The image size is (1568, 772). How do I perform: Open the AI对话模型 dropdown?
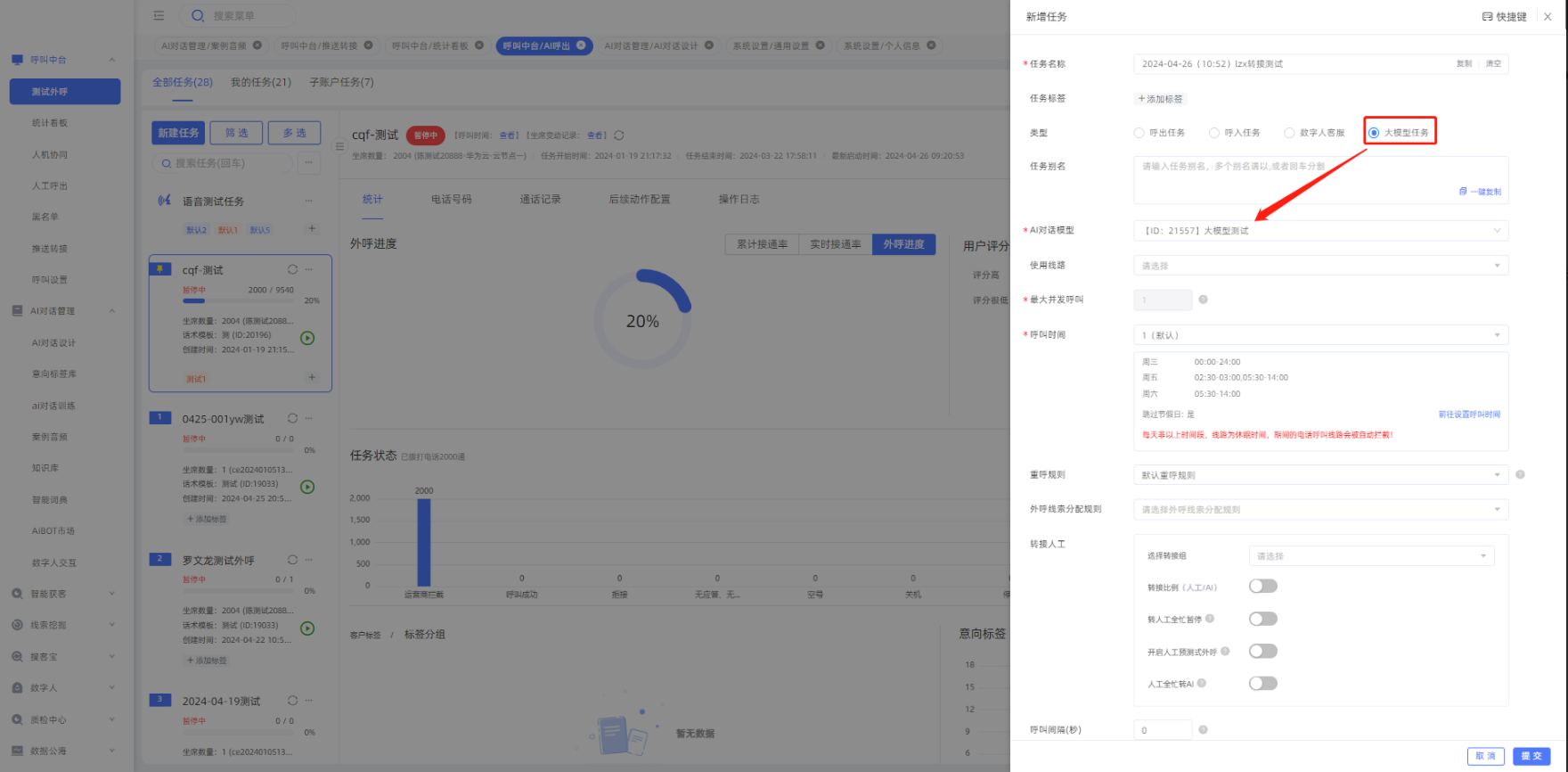click(x=1320, y=231)
